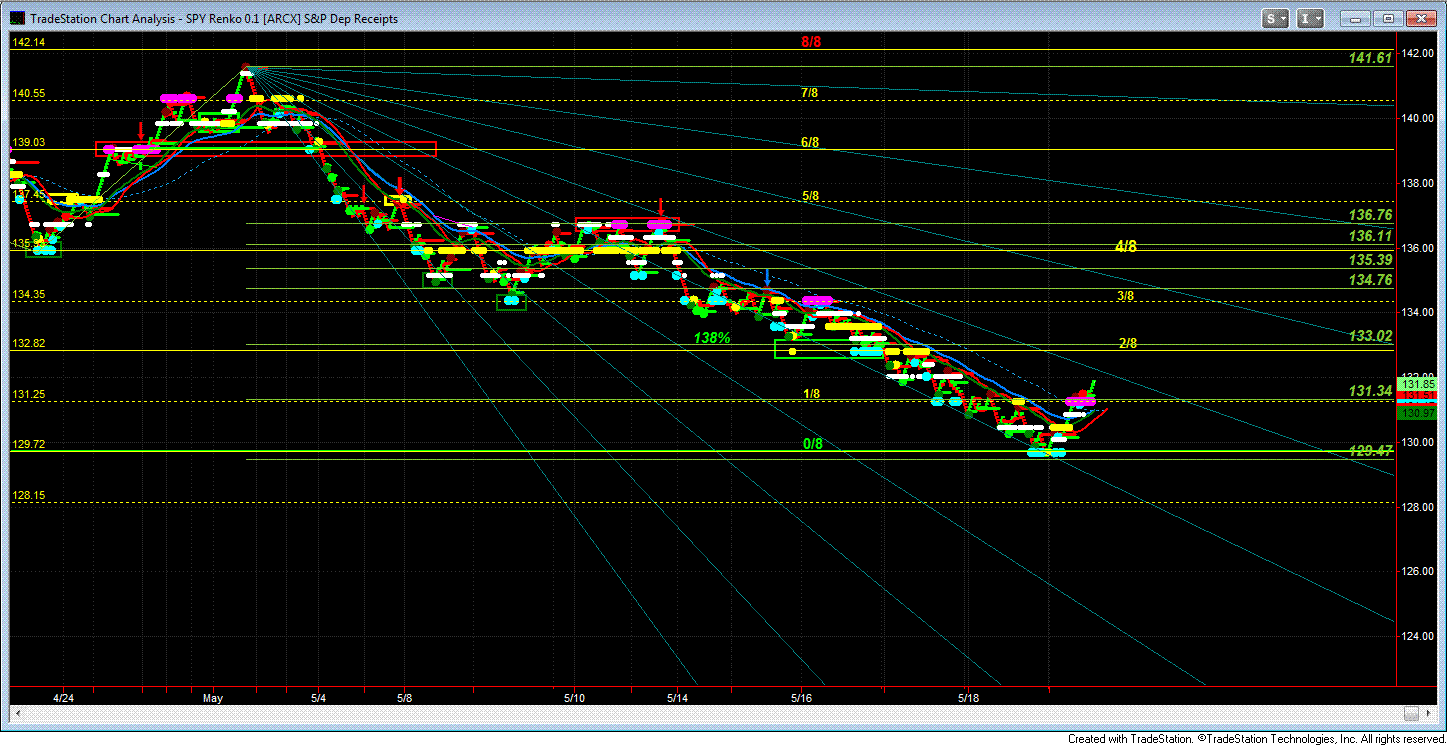The width and height of the screenshot is (1447, 745).
Task: Click the 2/8 Murrey level label
Action: pyautogui.click(x=1128, y=343)
